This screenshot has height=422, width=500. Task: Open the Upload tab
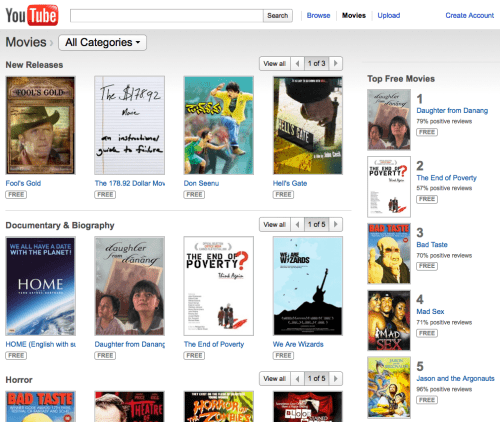pos(389,15)
